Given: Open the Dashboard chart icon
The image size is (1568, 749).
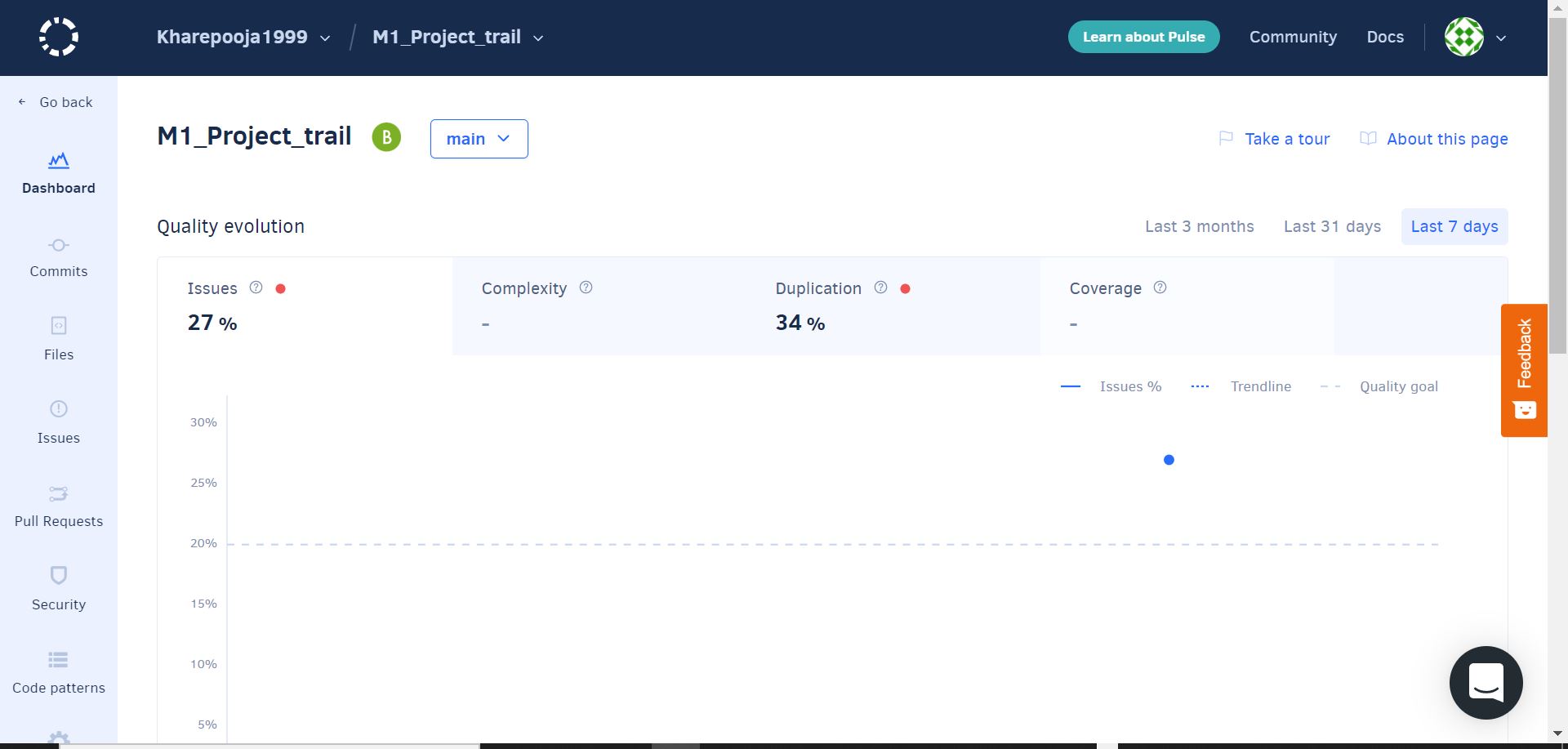Looking at the screenshot, I should coord(59,160).
